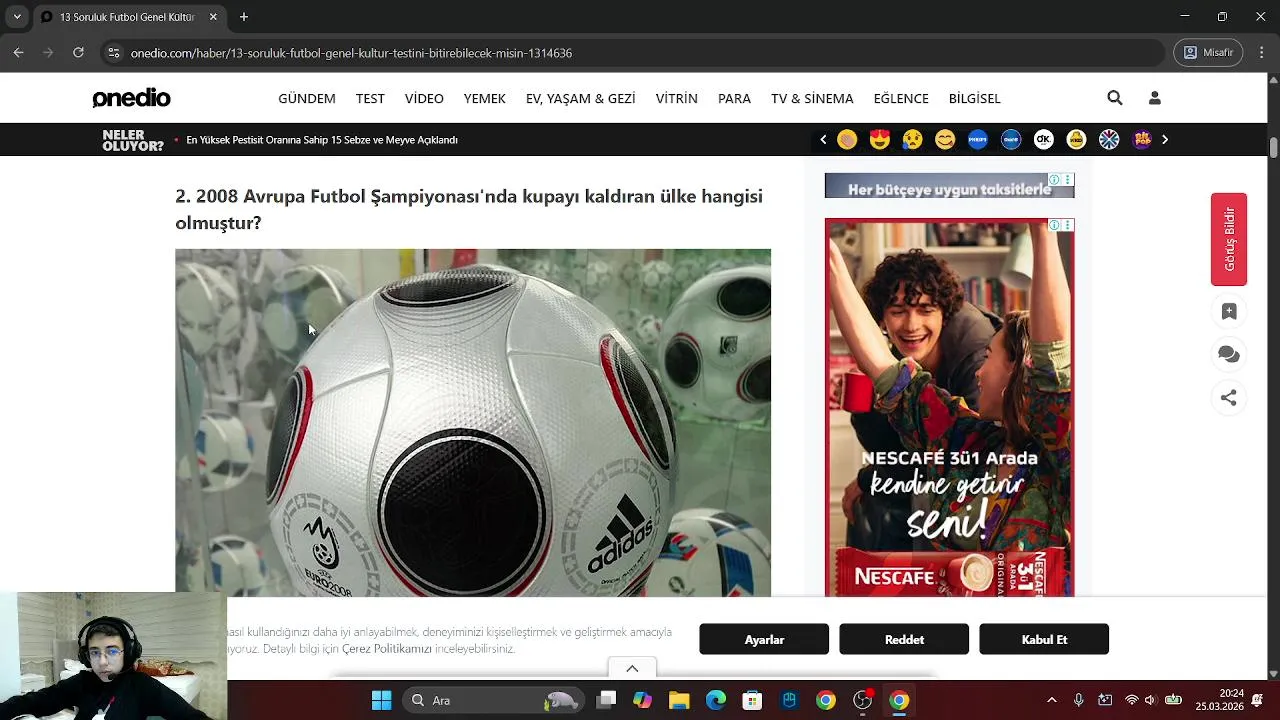Click the page vertical scrollbar thumb
The image size is (1280, 720).
1273,148
